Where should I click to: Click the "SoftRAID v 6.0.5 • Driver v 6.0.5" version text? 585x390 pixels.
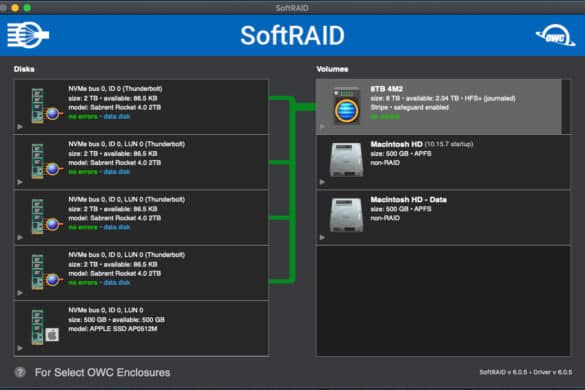[x=526, y=372]
